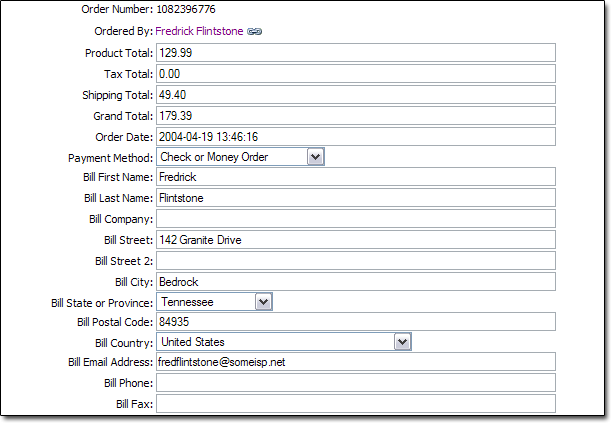611x423 pixels.
Task: Select the Bill First Name field
Action: [x=355, y=177]
